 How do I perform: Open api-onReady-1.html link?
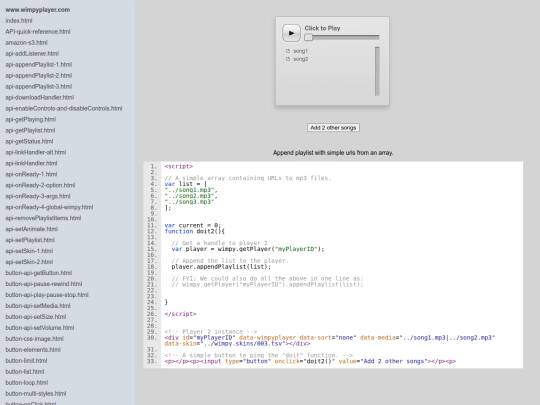tap(31, 174)
